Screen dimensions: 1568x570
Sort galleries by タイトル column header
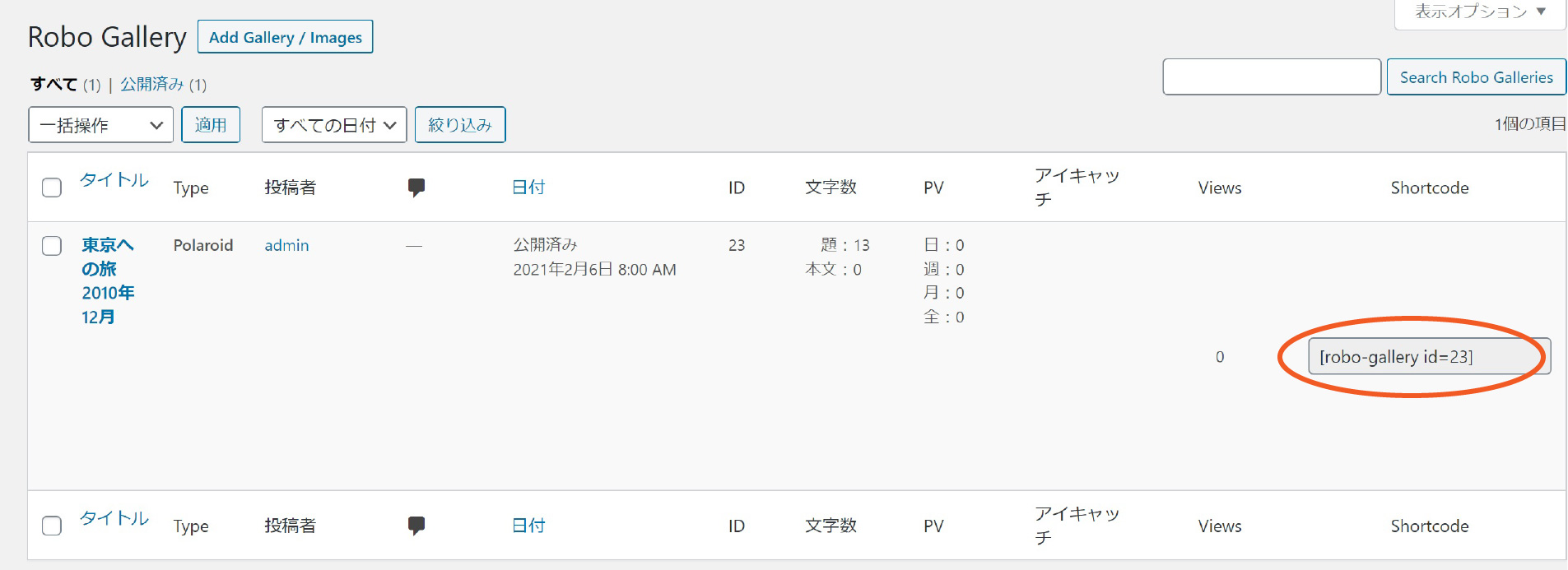(x=114, y=180)
